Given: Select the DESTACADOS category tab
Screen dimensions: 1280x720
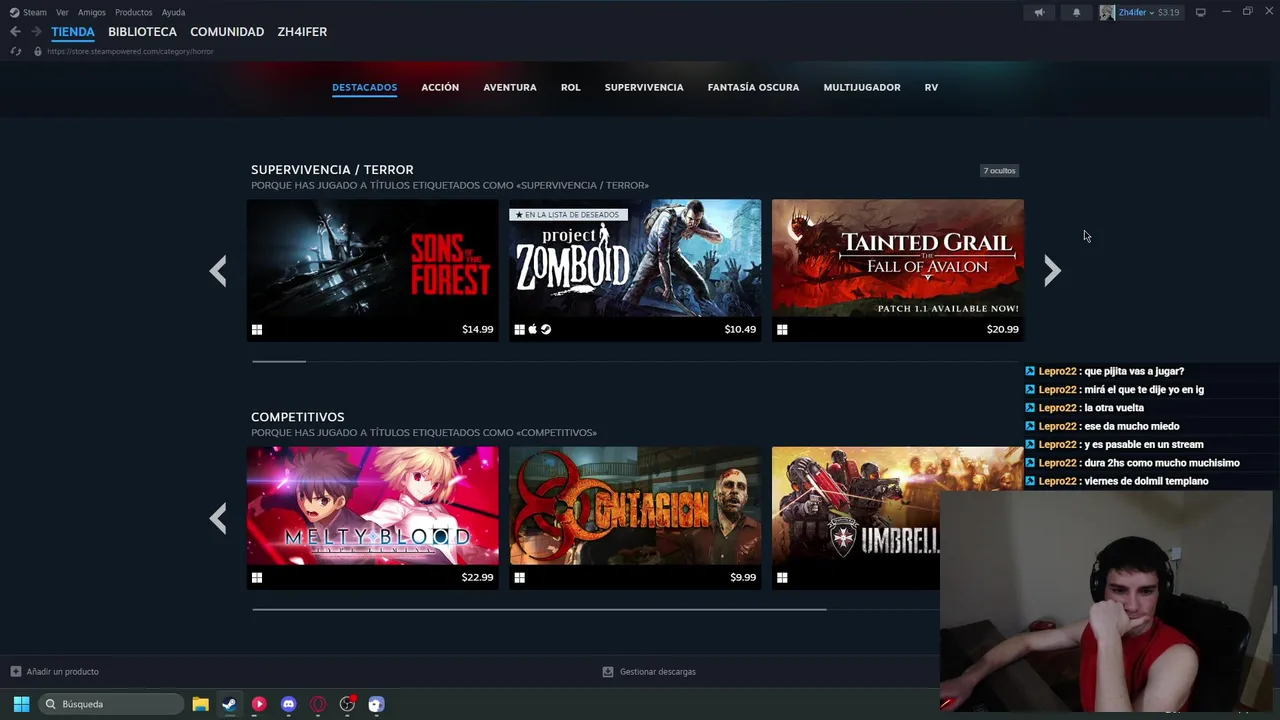Looking at the screenshot, I should pyautogui.click(x=364, y=87).
